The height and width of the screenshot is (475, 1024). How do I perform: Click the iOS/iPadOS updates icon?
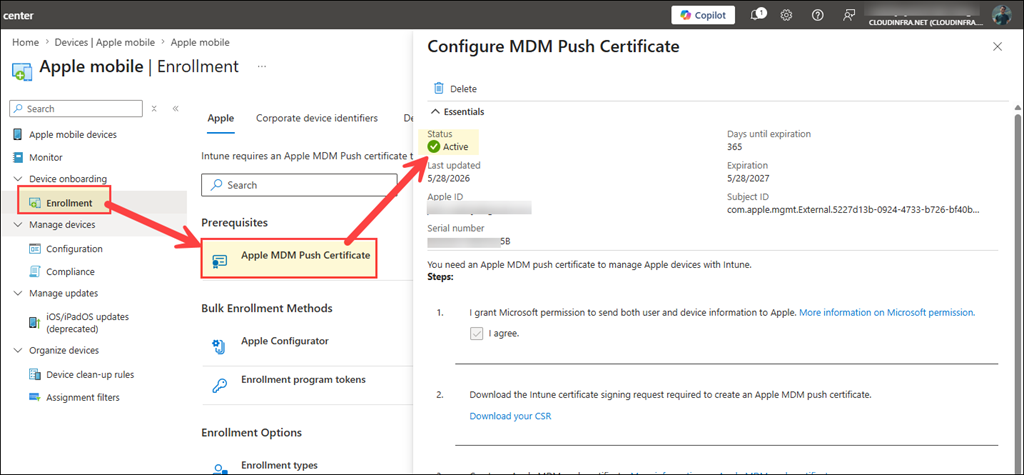[x=35, y=323]
